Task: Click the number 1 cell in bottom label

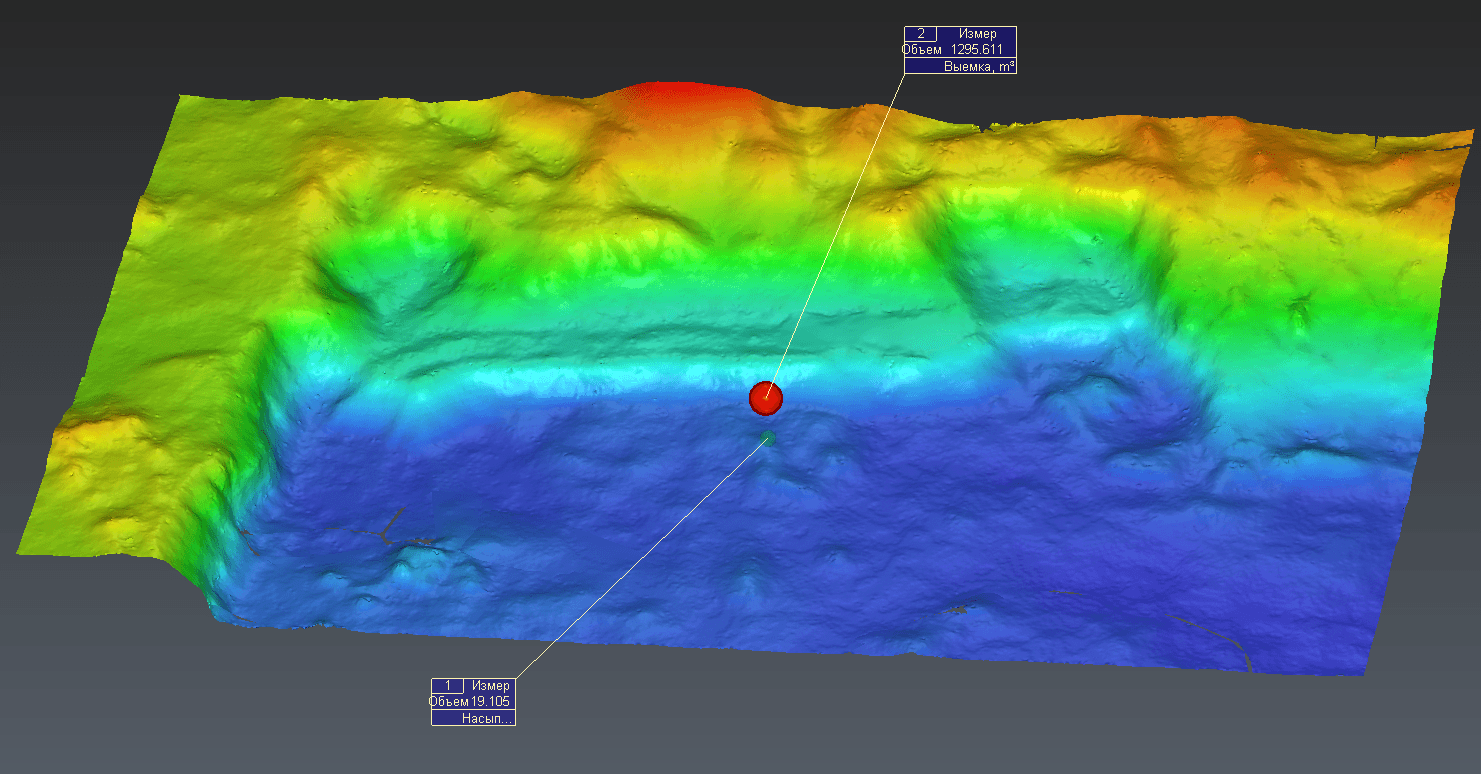Action: (x=448, y=685)
